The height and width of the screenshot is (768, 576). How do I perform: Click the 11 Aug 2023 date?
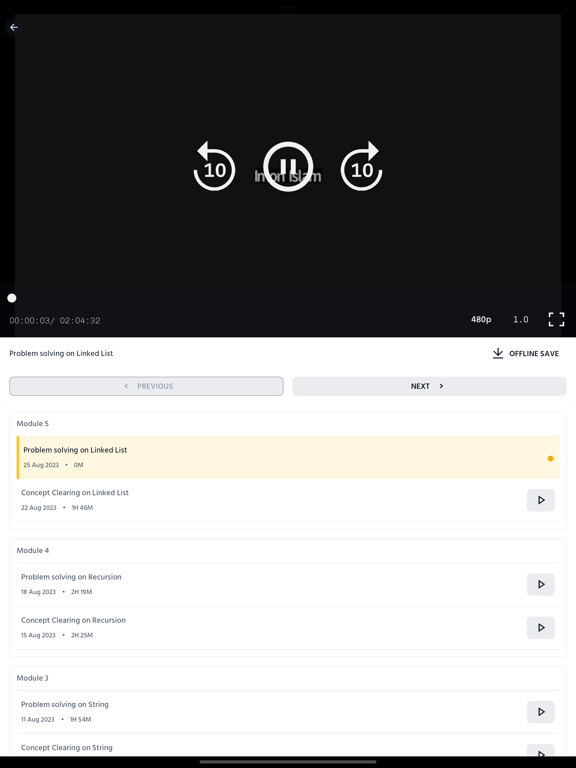point(37,719)
